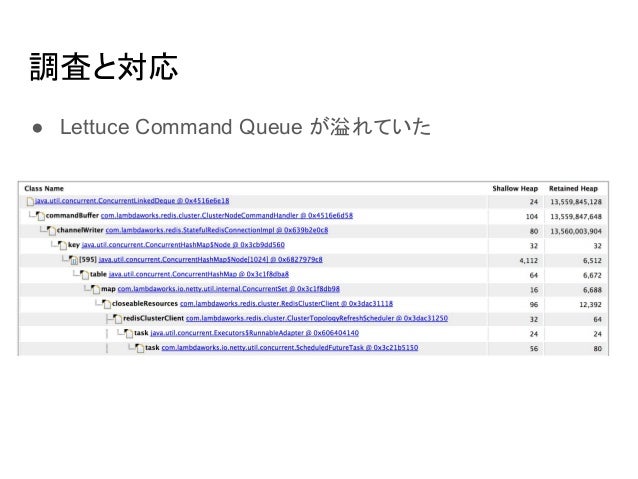Click the Lettuce Command Queue bullet text
Viewport: 638px width, 479px height.
(x=245, y=127)
